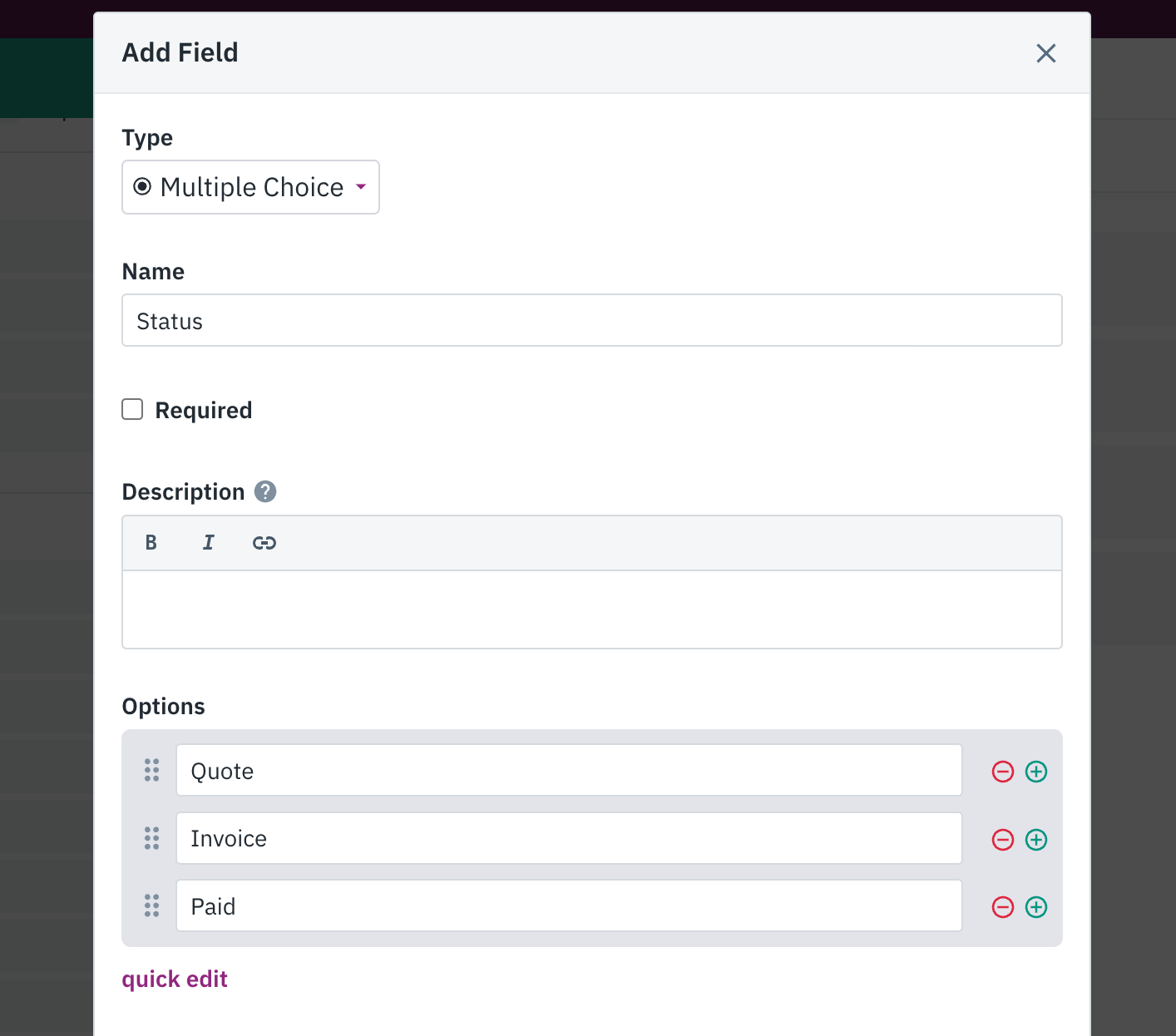
Task: Open the Multiple Choice type dropdown
Action: (250, 187)
